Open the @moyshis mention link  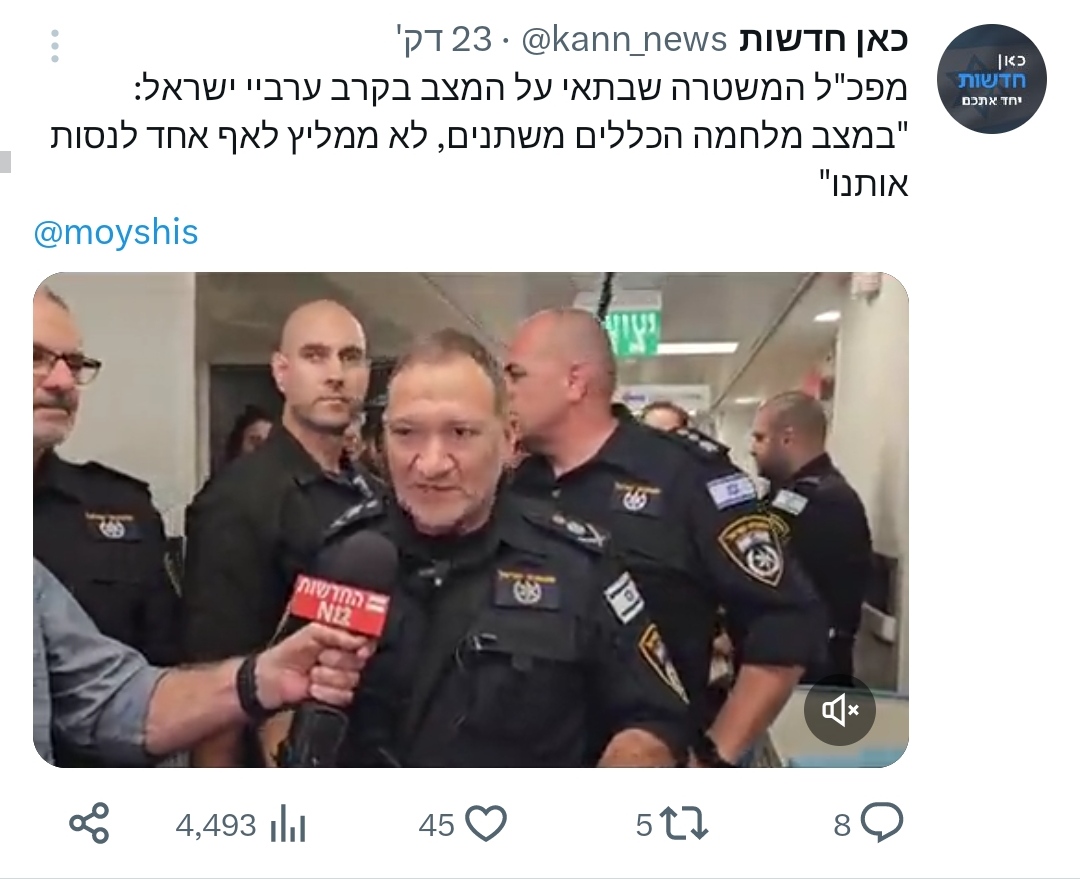coord(116,232)
